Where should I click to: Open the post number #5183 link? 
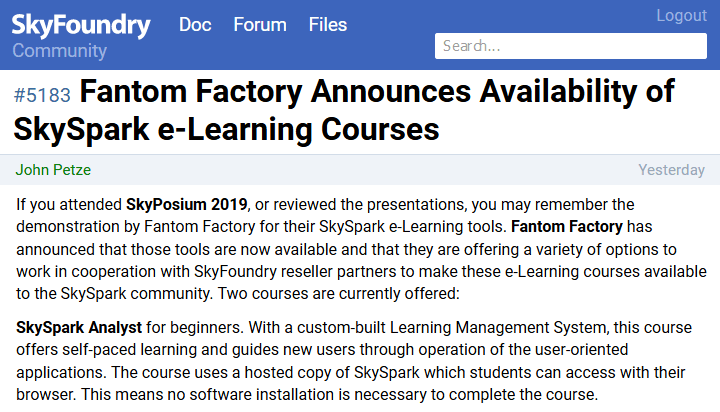point(42,96)
